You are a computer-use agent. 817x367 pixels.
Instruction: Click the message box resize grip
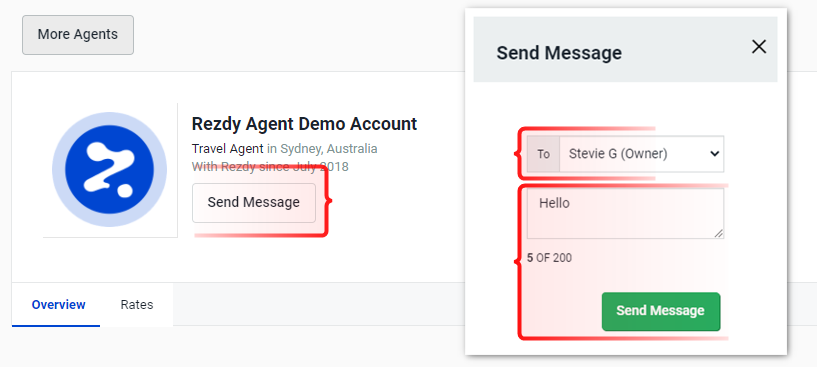[x=719, y=234]
